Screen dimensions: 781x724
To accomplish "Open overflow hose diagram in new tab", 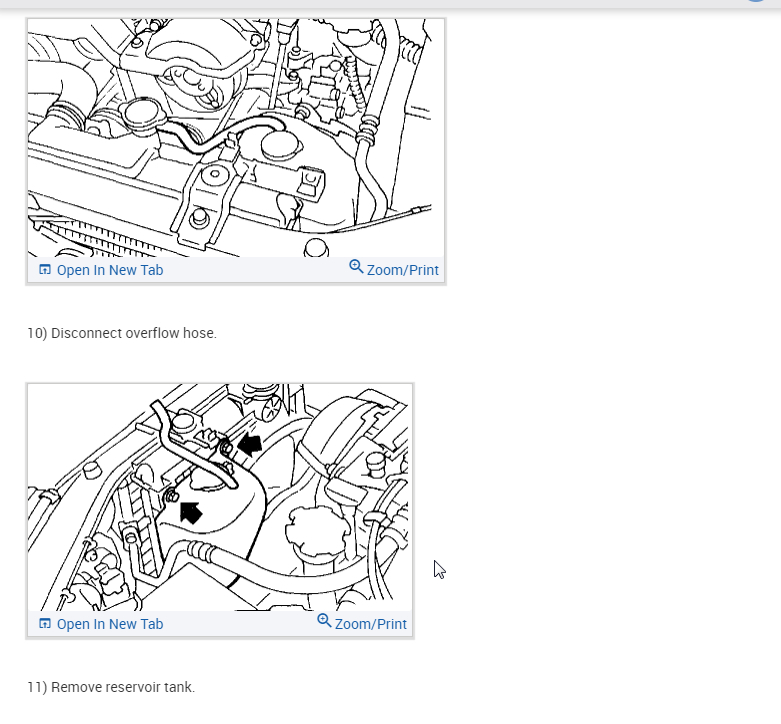I will (101, 270).
